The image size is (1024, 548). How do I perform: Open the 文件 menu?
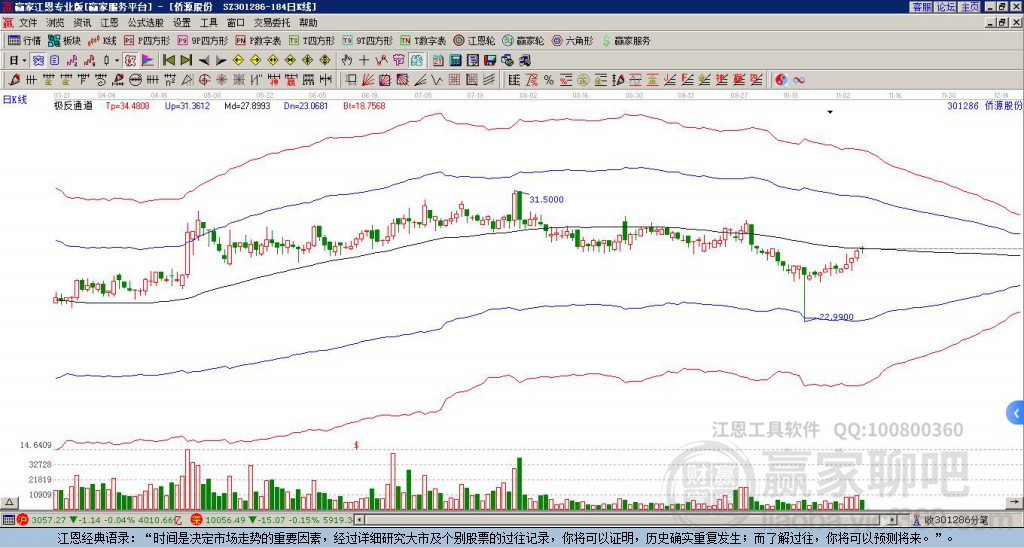tap(28, 23)
